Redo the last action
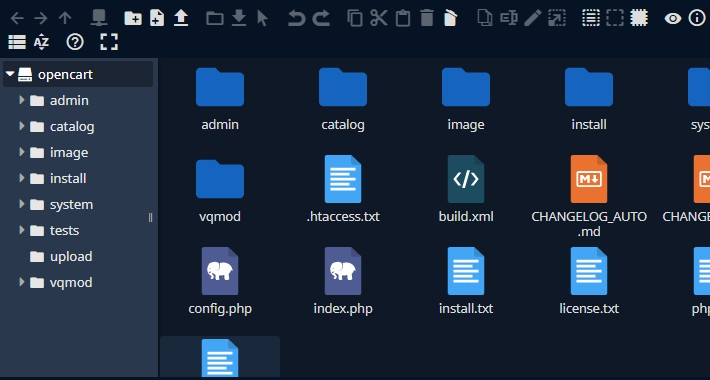This screenshot has width=710, height=380. pyautogui.click(x=321, y=18)
